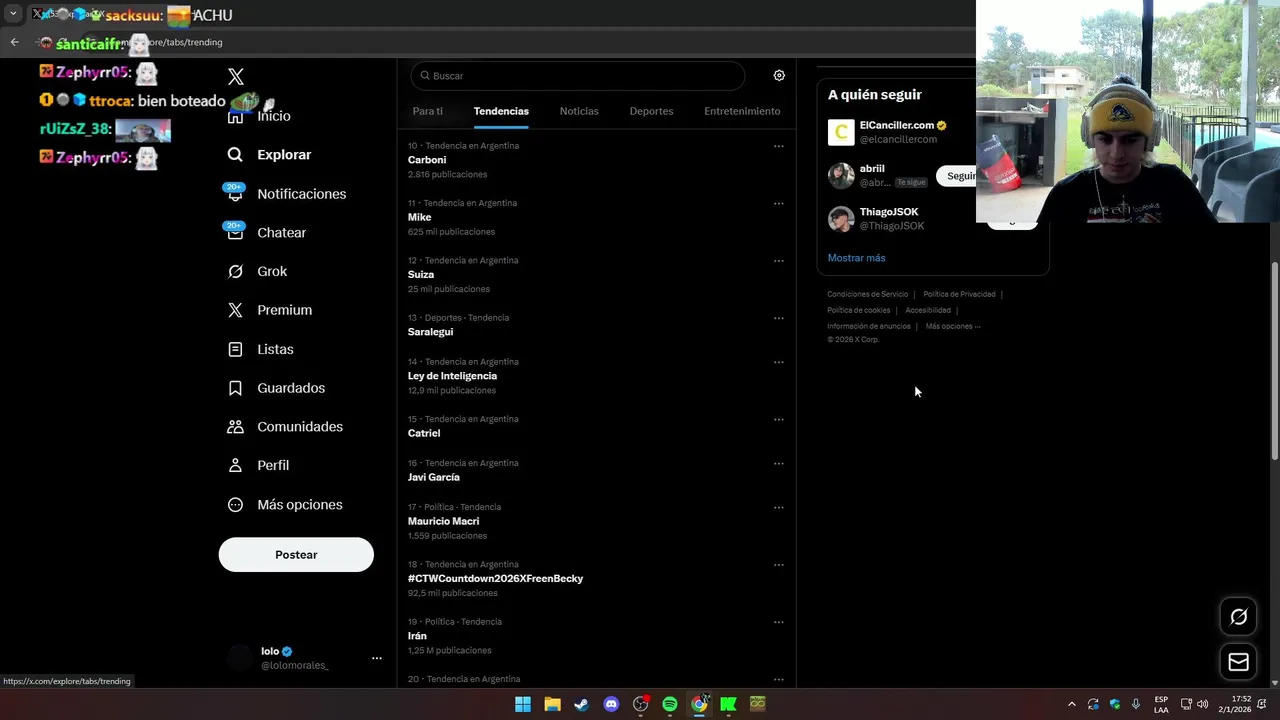This screenshot has width=1280, height=720.
Task: Open more options for Carboni trend
Action: coord(778,146)
